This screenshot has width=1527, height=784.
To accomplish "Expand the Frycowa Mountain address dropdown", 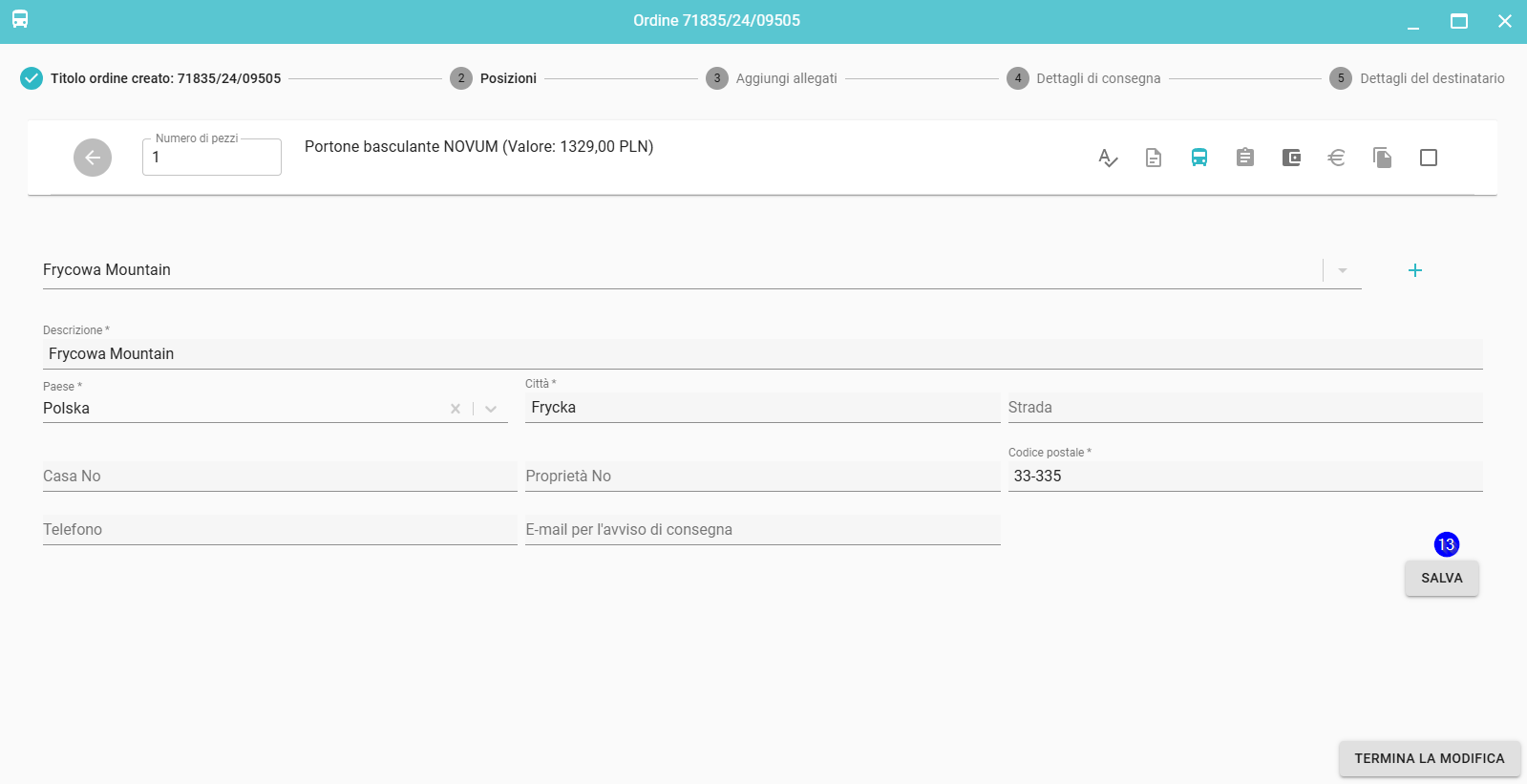I will (1343, 270).
